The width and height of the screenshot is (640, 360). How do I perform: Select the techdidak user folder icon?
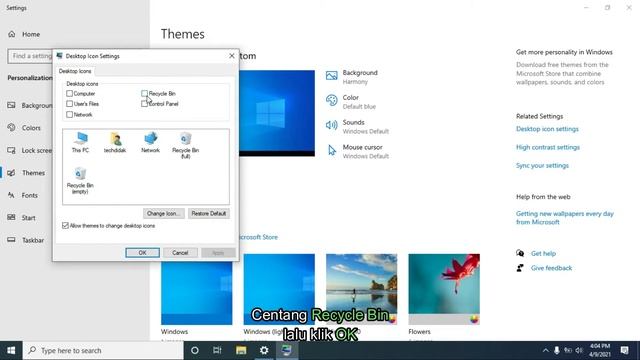tap(115, 142)
